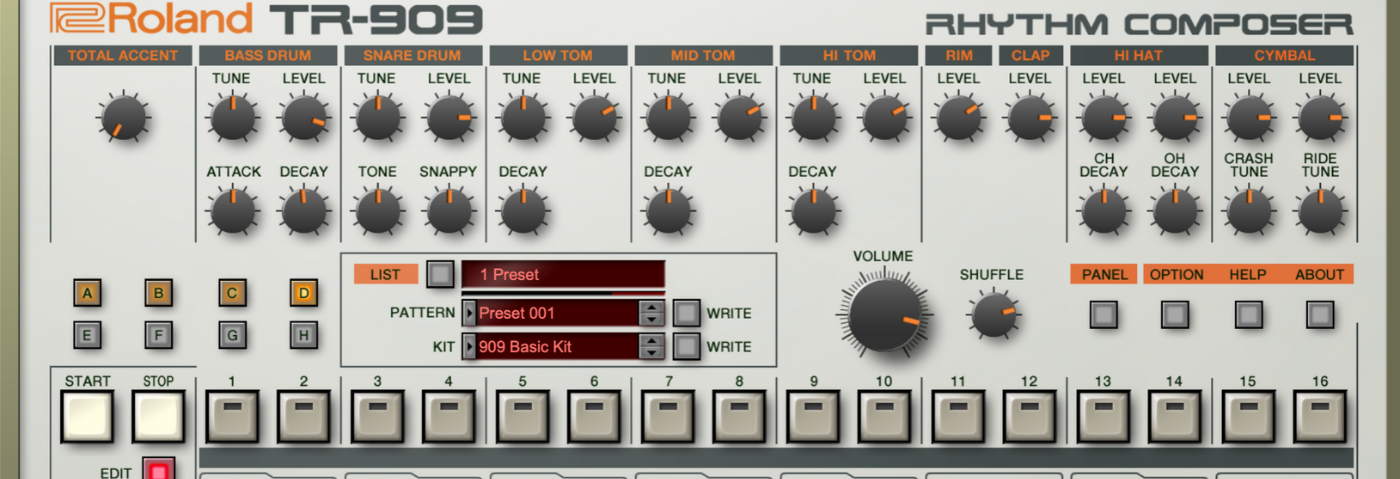Click the PANEL button
Image resolution: width=1400 pixels, height=479 pixels.
coord(1103,315)
